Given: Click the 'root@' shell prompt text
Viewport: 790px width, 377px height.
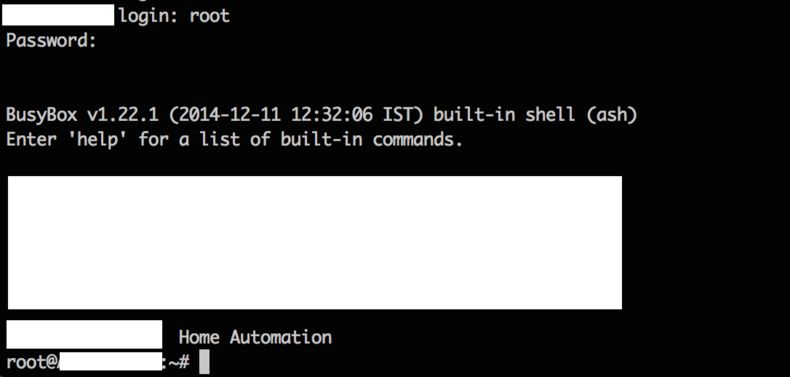Looking at the screenshot, I should (x=32, y=362).
